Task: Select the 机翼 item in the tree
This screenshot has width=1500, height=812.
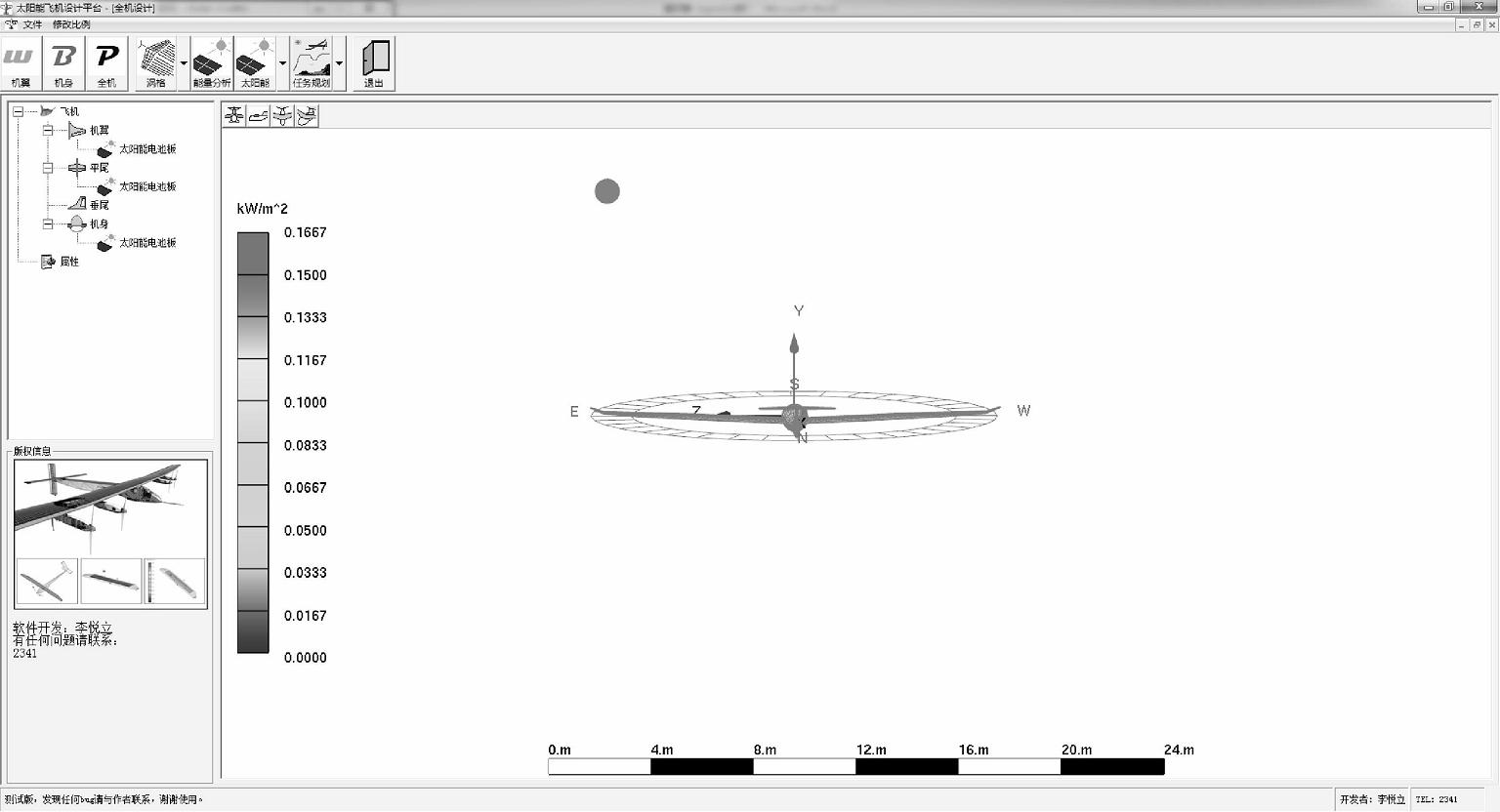Action: [x=100, y=130]
